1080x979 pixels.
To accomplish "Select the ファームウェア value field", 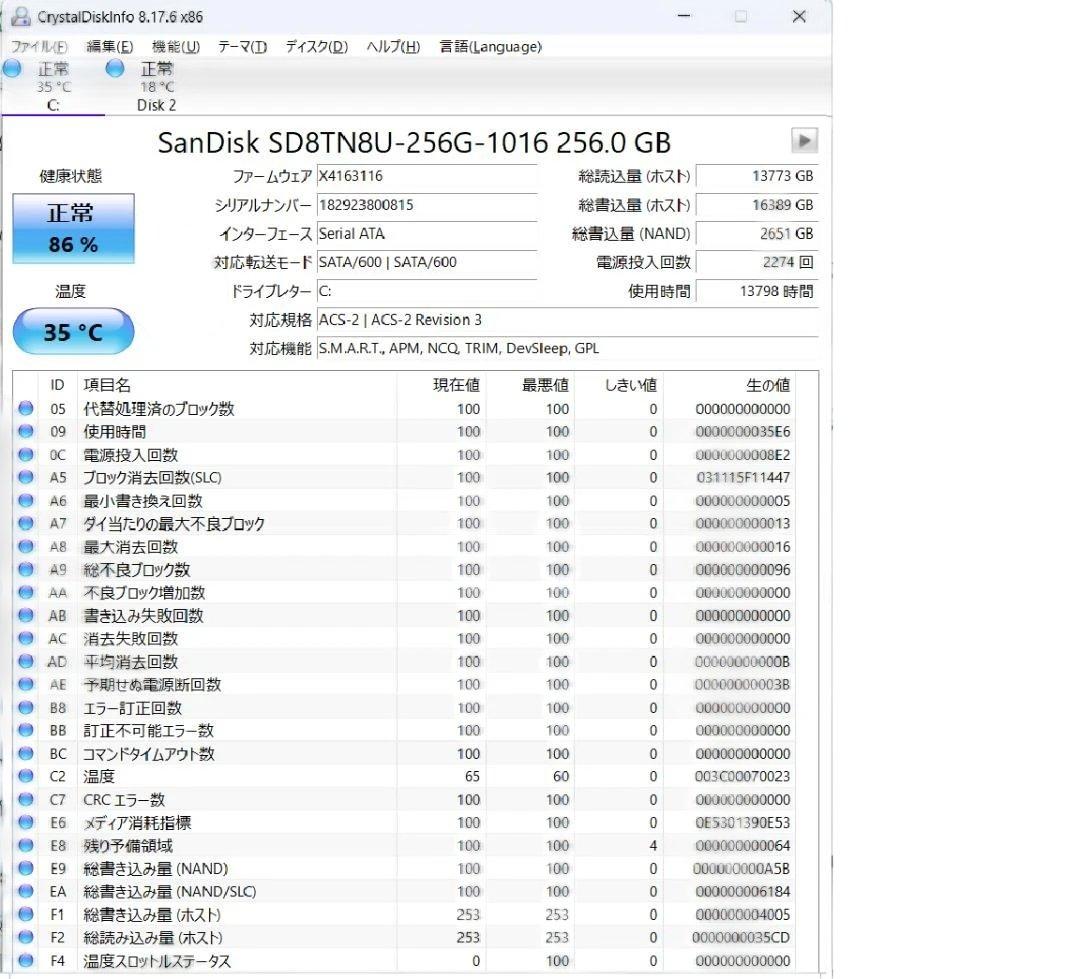I will (x=420, y=177).
